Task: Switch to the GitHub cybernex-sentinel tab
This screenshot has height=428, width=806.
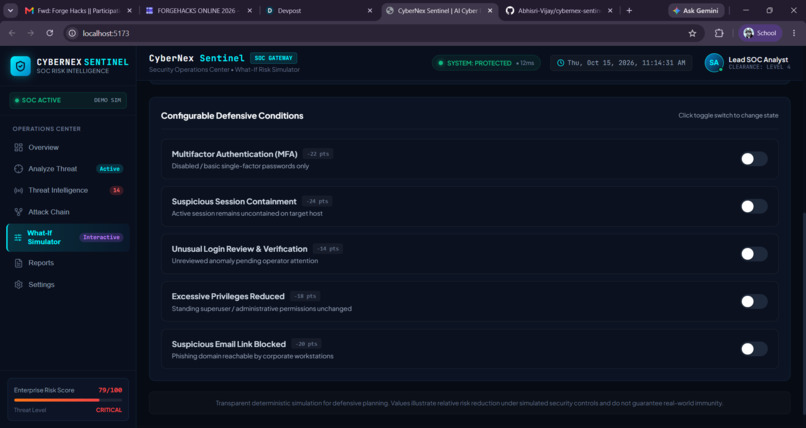Action: click(559, 10)
